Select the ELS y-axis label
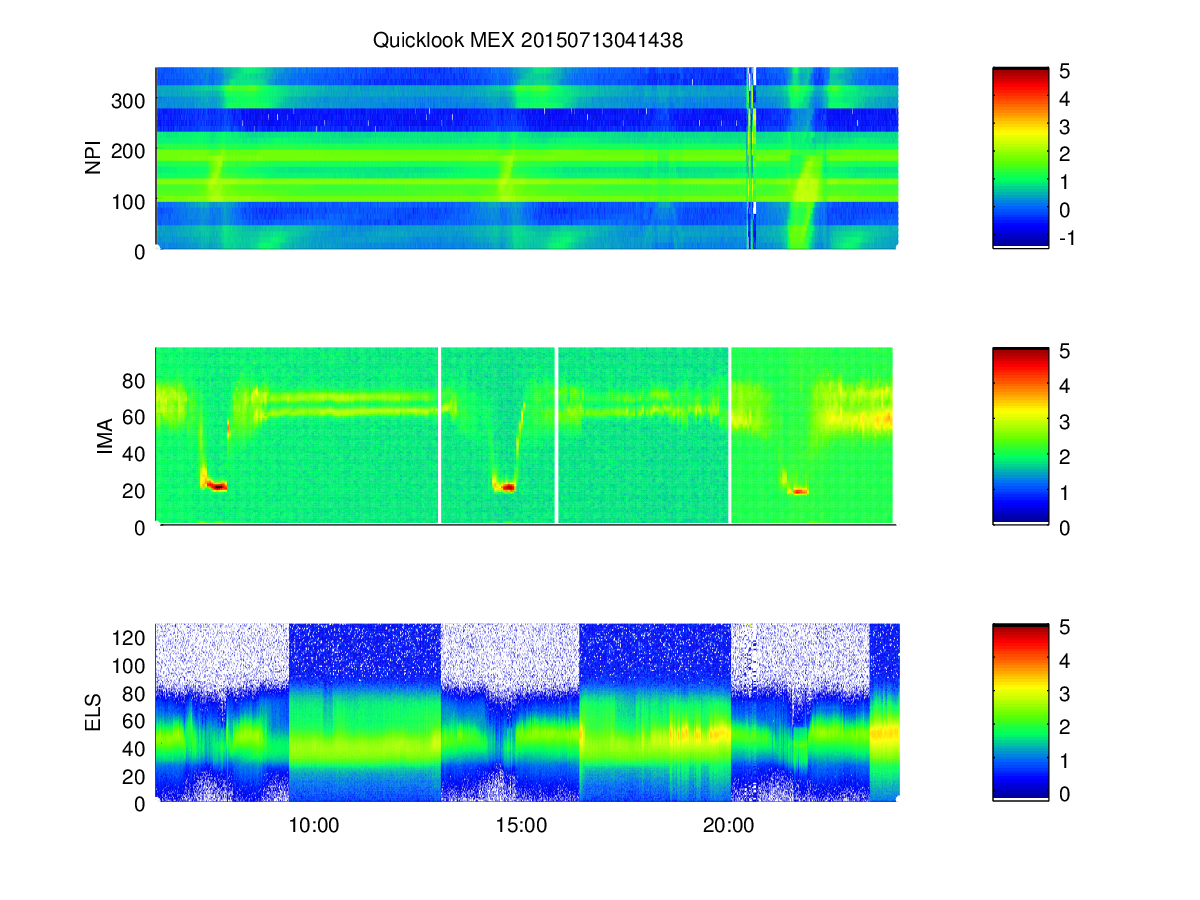 pyautogui.click(x=94, y=713)
